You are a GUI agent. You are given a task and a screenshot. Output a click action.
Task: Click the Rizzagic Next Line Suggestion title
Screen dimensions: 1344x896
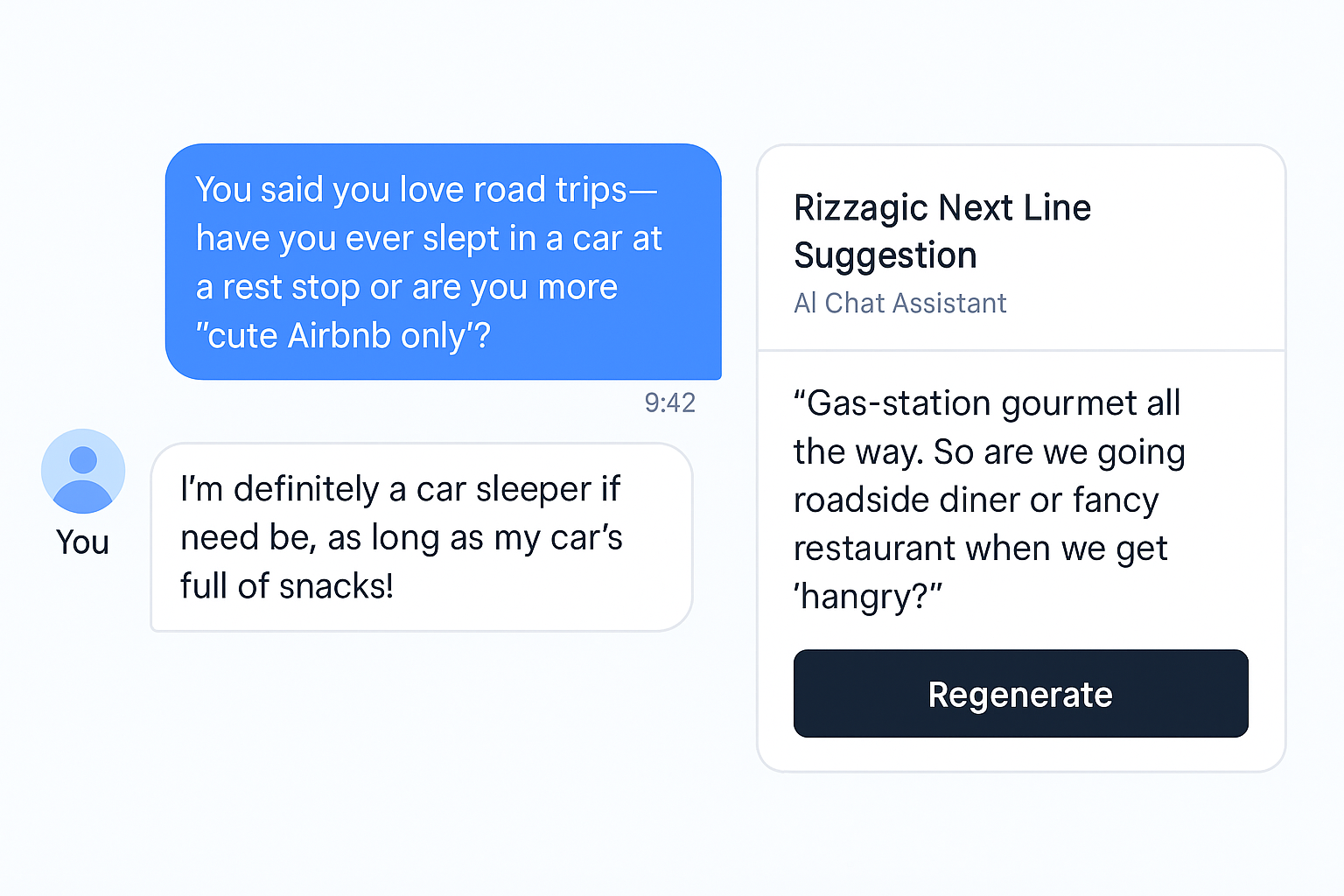942,232
